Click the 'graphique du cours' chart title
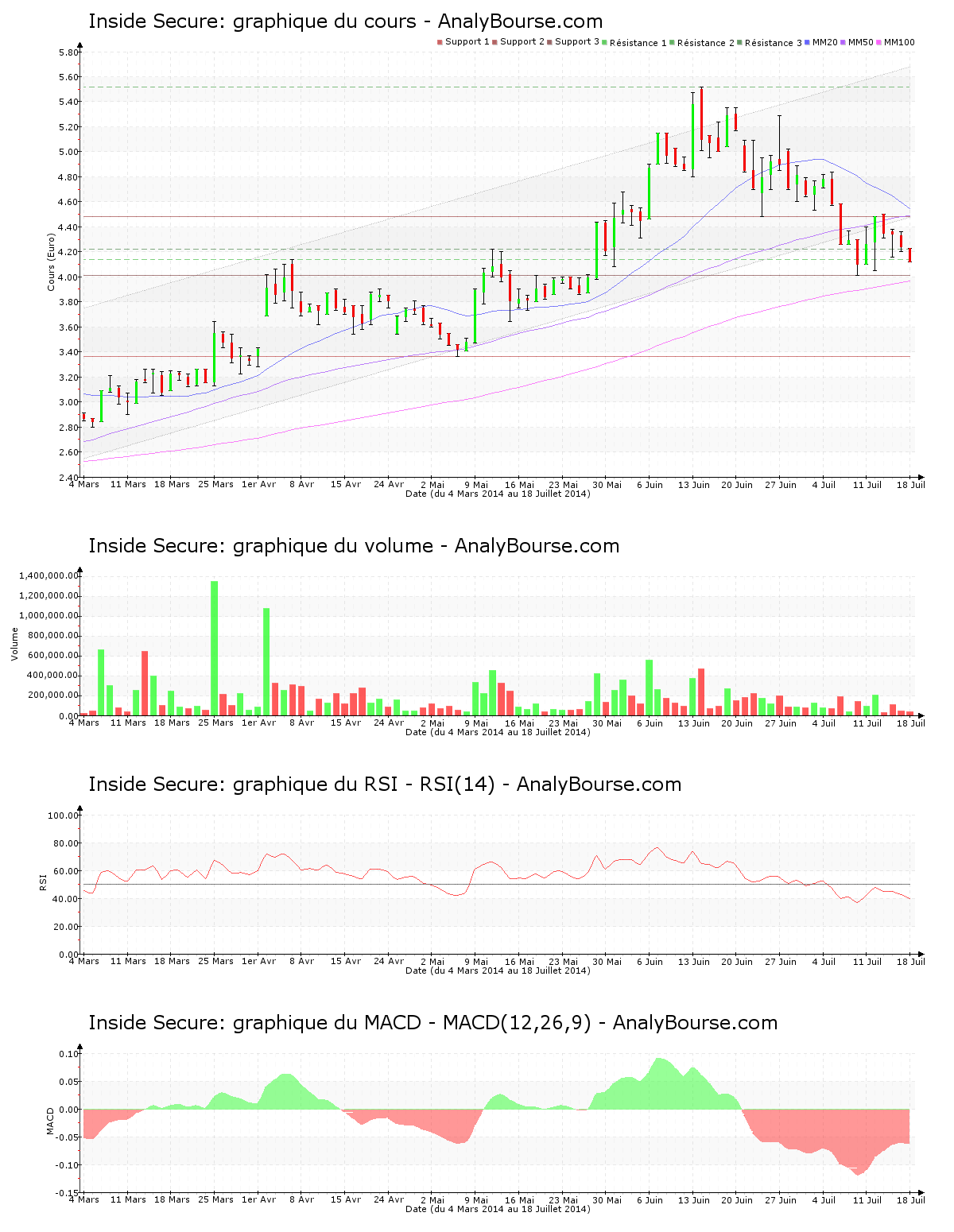The width and height of the screenshot is (954, 1232). (x=346, y=21)
